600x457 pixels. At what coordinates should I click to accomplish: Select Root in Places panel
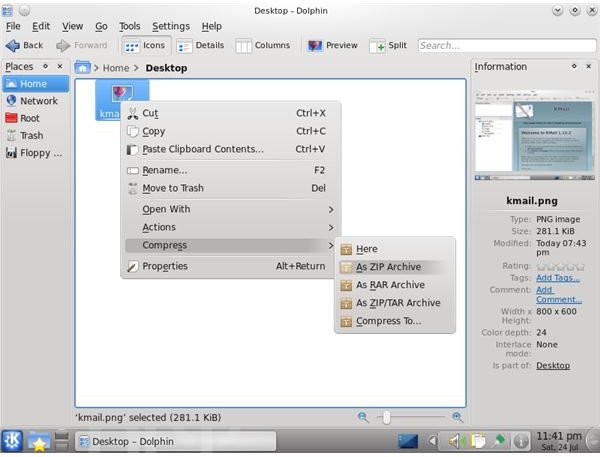pyautogui.click(x=36, y=118)
